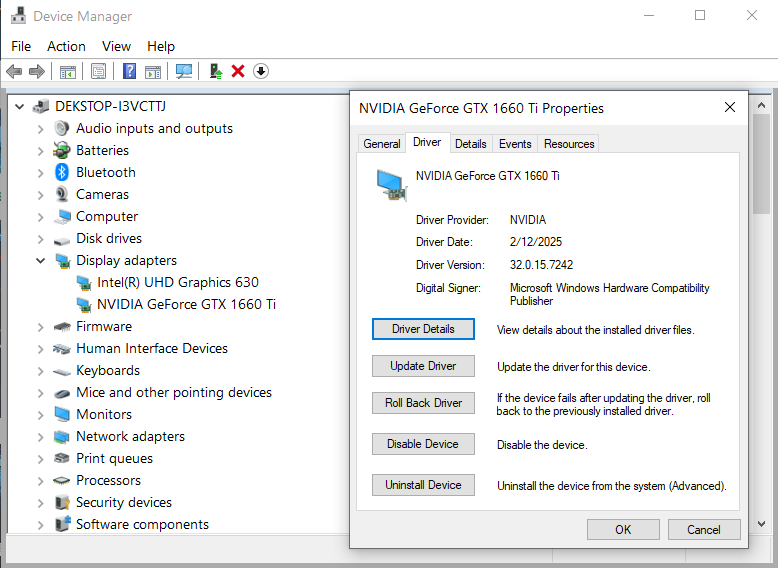Click the Device Manager title bar icon
The height and width of the screenshot is (568, 778).
pos(18,16)
